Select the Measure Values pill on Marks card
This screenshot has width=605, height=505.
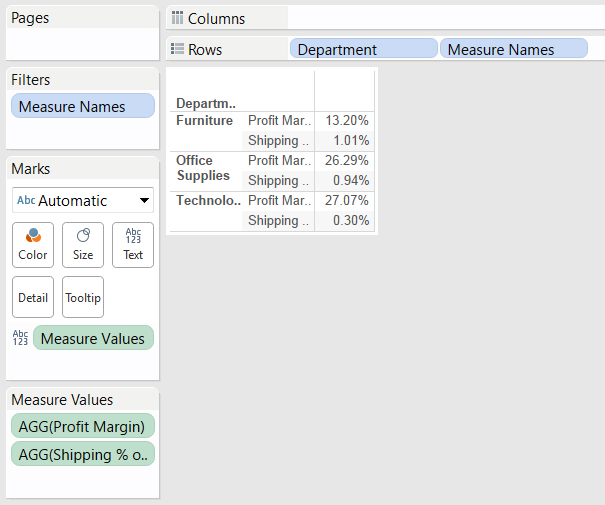[x=93, y=338]
